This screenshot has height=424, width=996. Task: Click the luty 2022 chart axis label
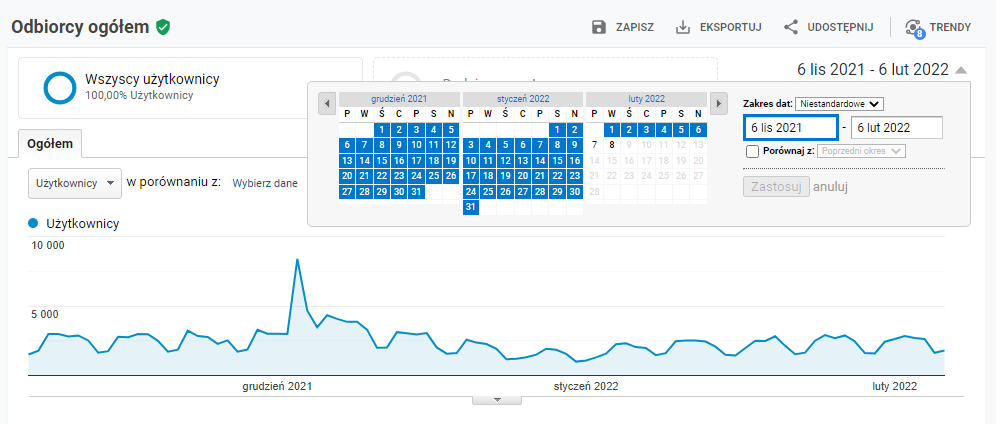click(894, 386)
